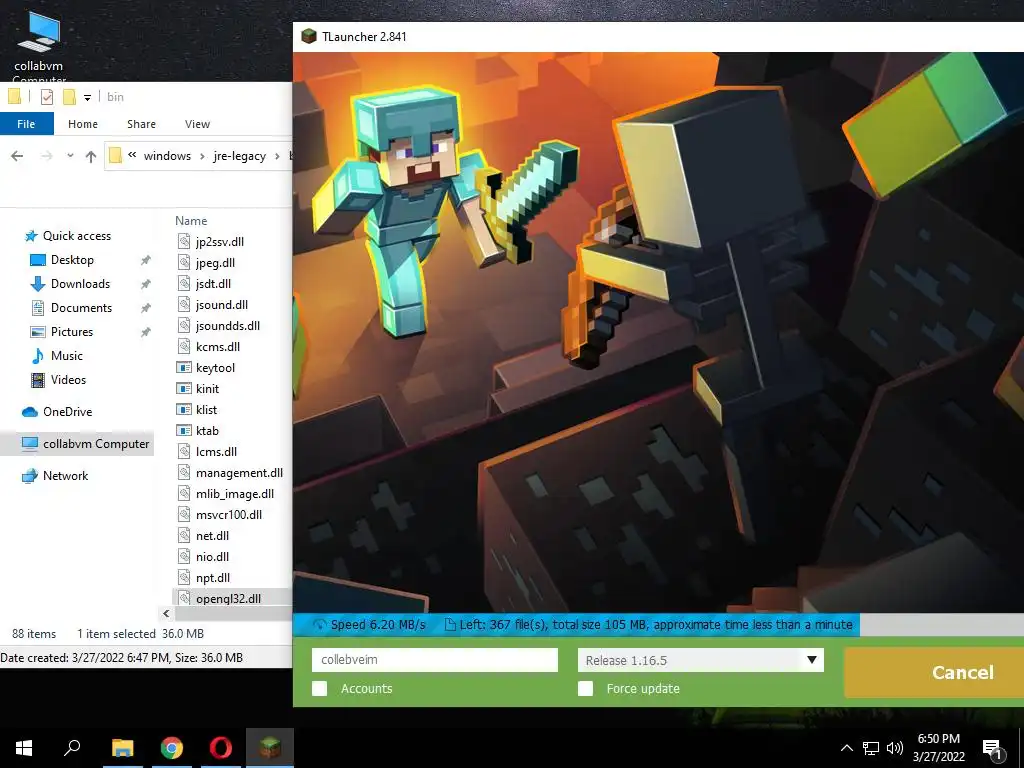Click the Documents icon in sidebar
This screenshot has height=768, width=1024.
pos(38,308)
